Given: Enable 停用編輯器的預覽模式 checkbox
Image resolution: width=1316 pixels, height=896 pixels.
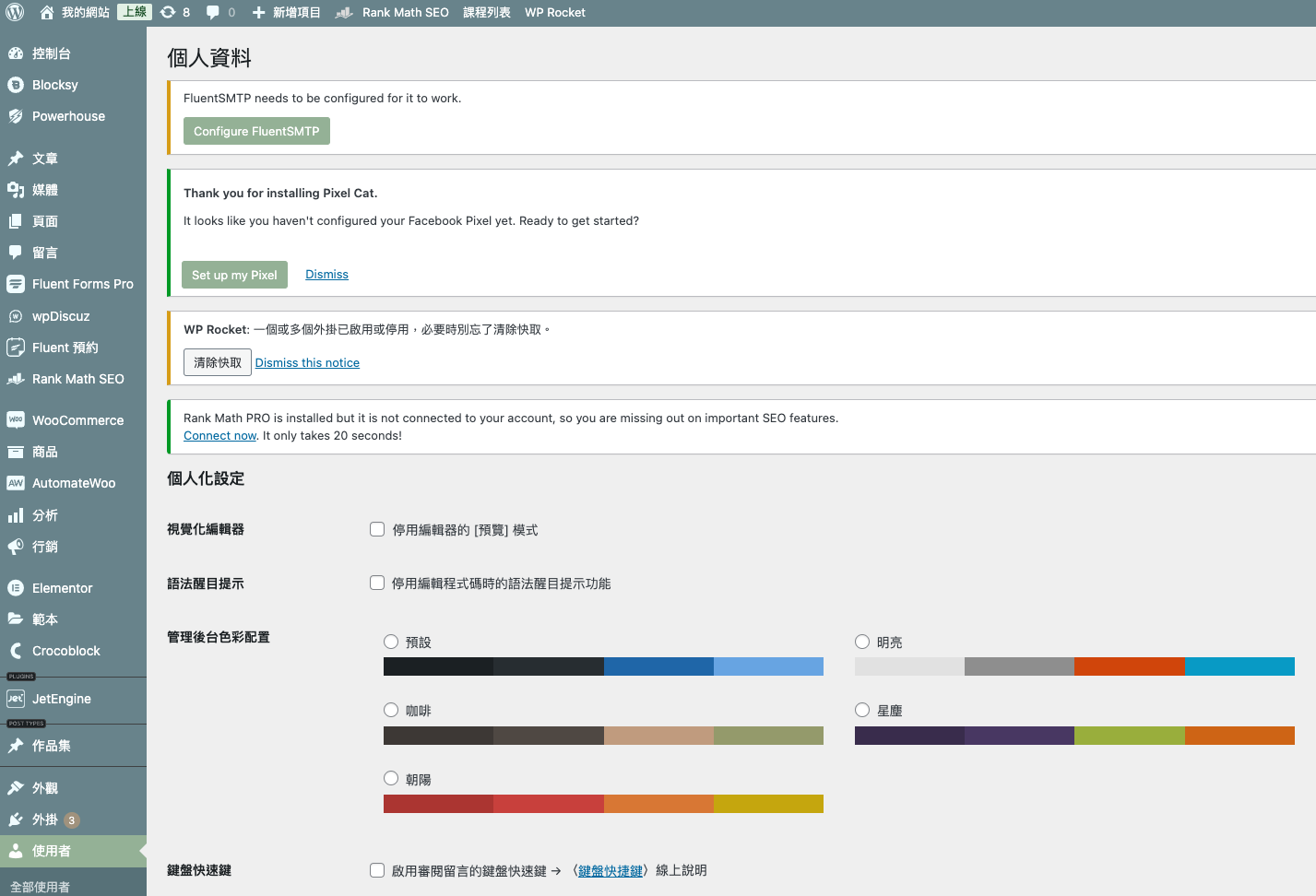Looking at the screenshot, I should point(377,529).
